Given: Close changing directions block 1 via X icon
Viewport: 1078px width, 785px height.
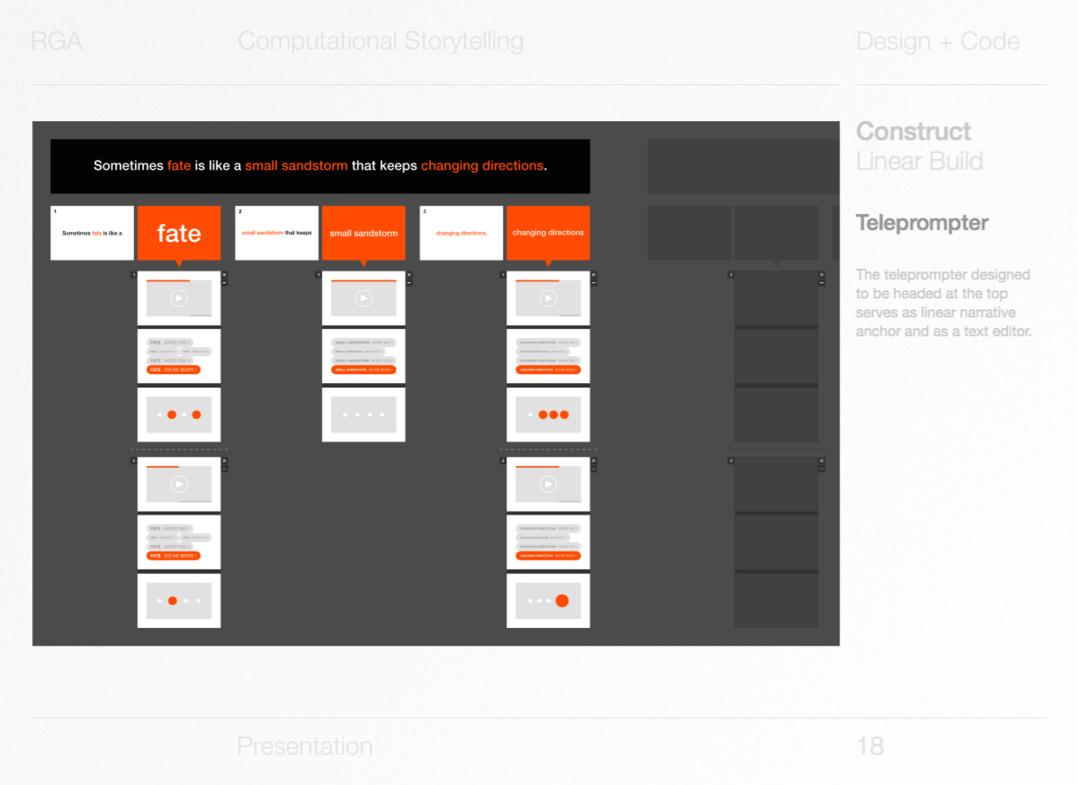Looking at the screenshot, I should click(593, 275).
